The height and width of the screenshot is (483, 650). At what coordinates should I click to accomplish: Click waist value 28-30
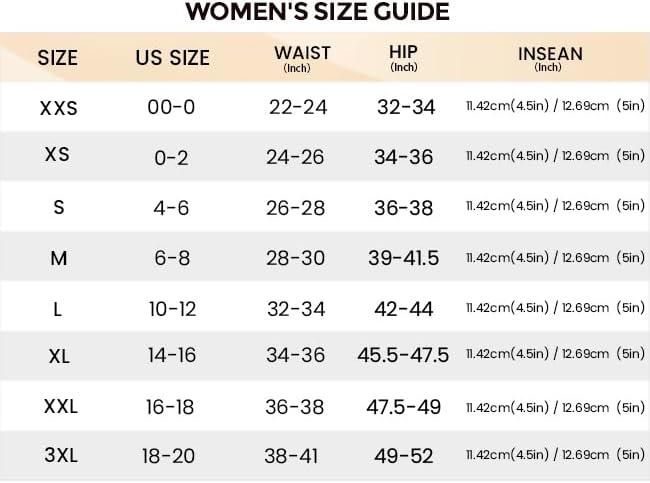coord(295,258)
